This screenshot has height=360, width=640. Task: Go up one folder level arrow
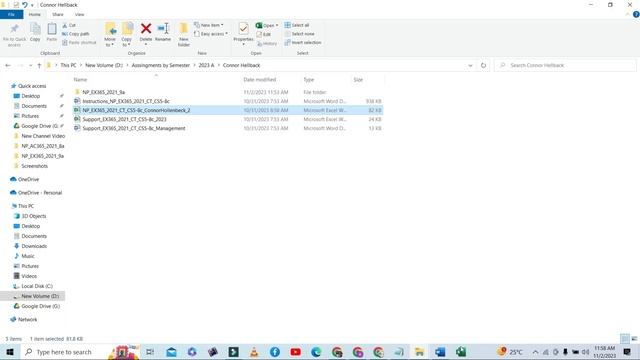pos(39,65)
